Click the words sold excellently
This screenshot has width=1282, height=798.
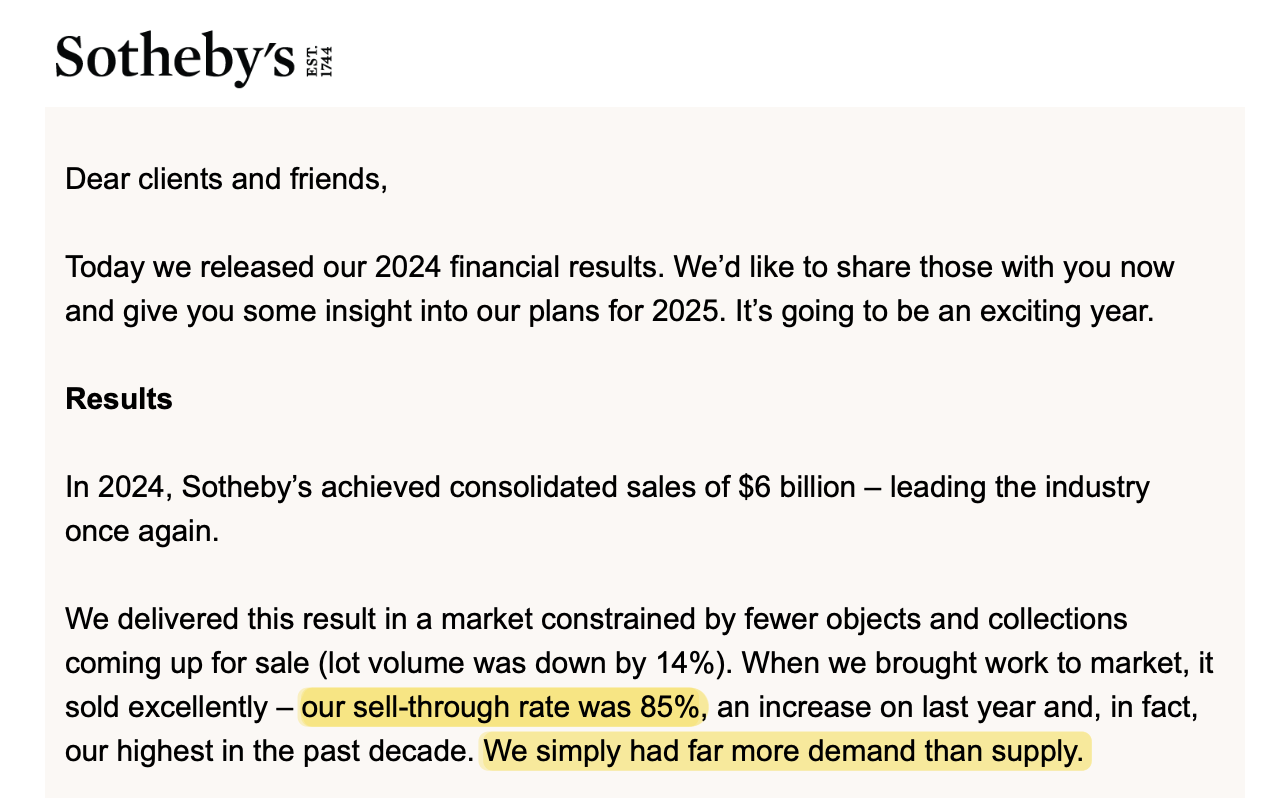point(167,707)
